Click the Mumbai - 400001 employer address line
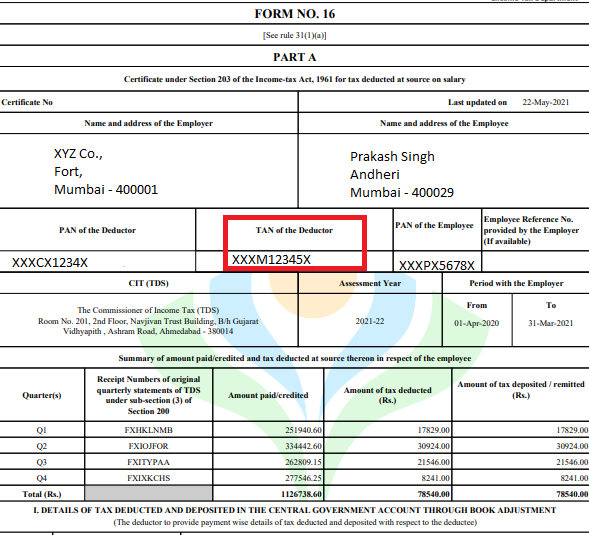Image resolution: width=589 pixels, height=535 pixels. 106,189
